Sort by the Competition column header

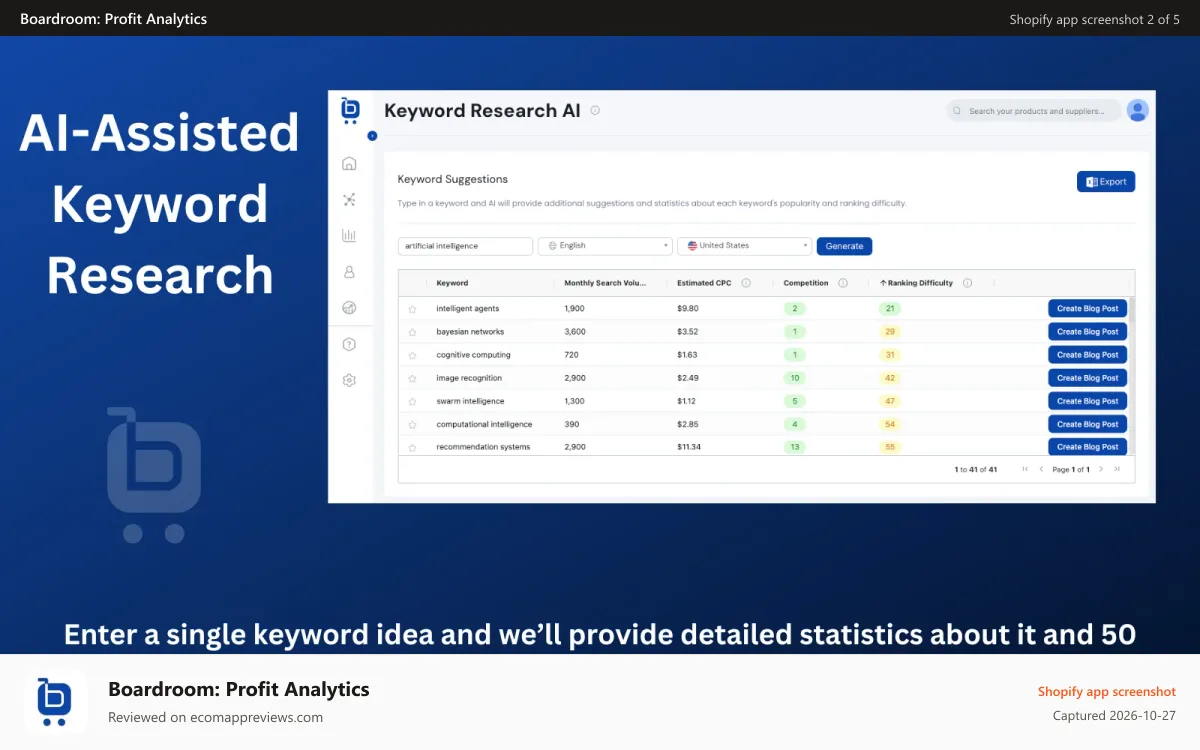[806, 283]
